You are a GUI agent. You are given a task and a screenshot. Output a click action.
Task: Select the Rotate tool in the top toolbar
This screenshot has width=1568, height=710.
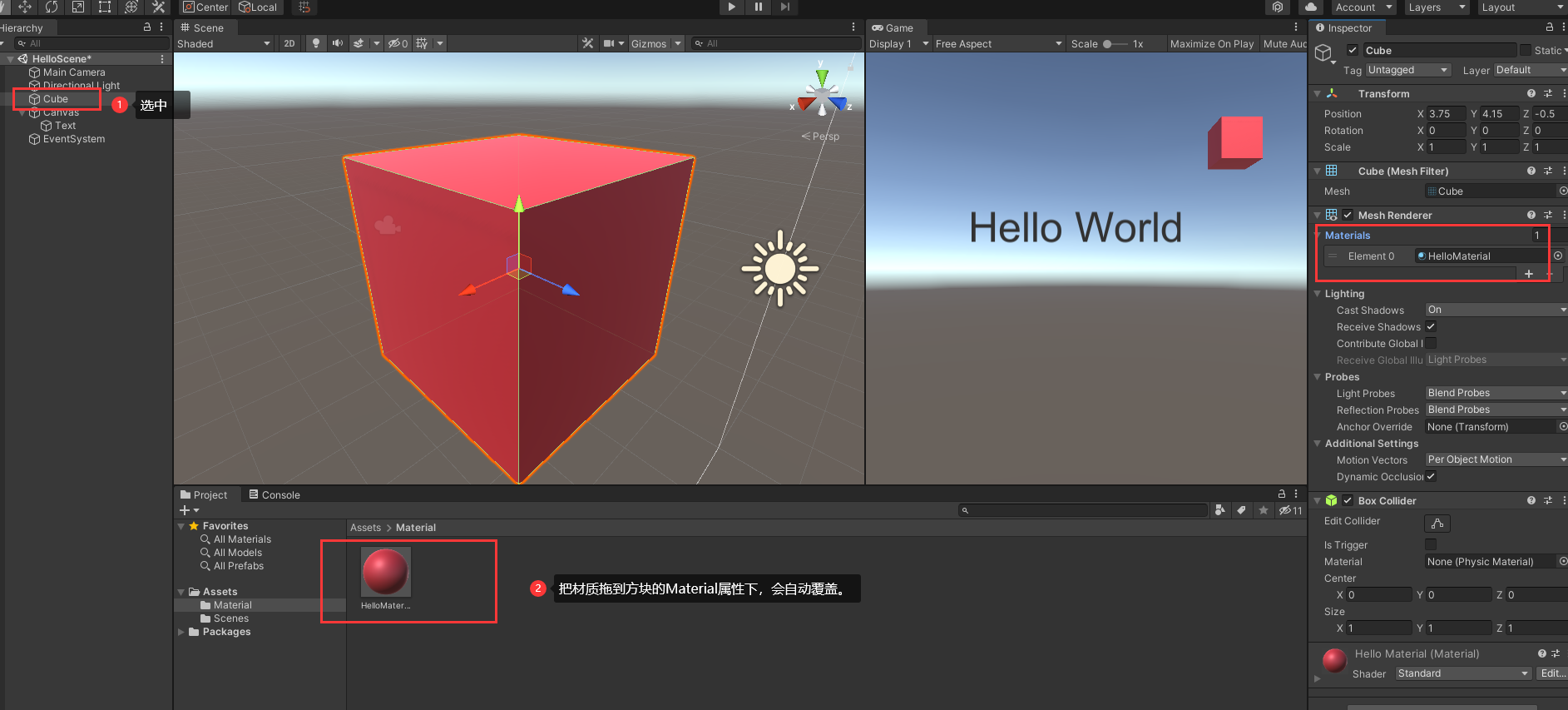click(x=52, y=7)
